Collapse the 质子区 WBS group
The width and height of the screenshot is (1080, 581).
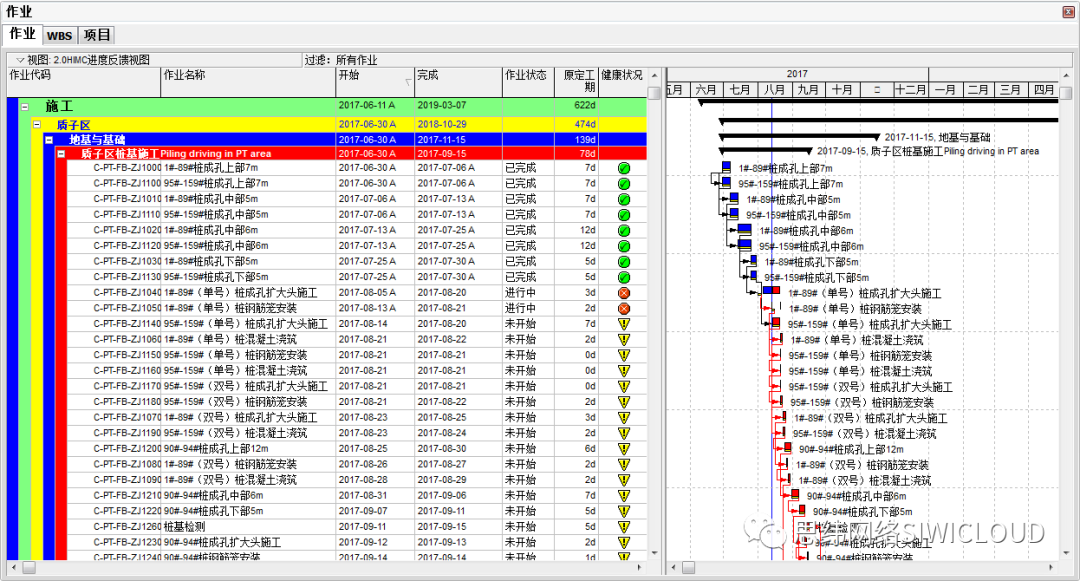[x=37, y=125]
